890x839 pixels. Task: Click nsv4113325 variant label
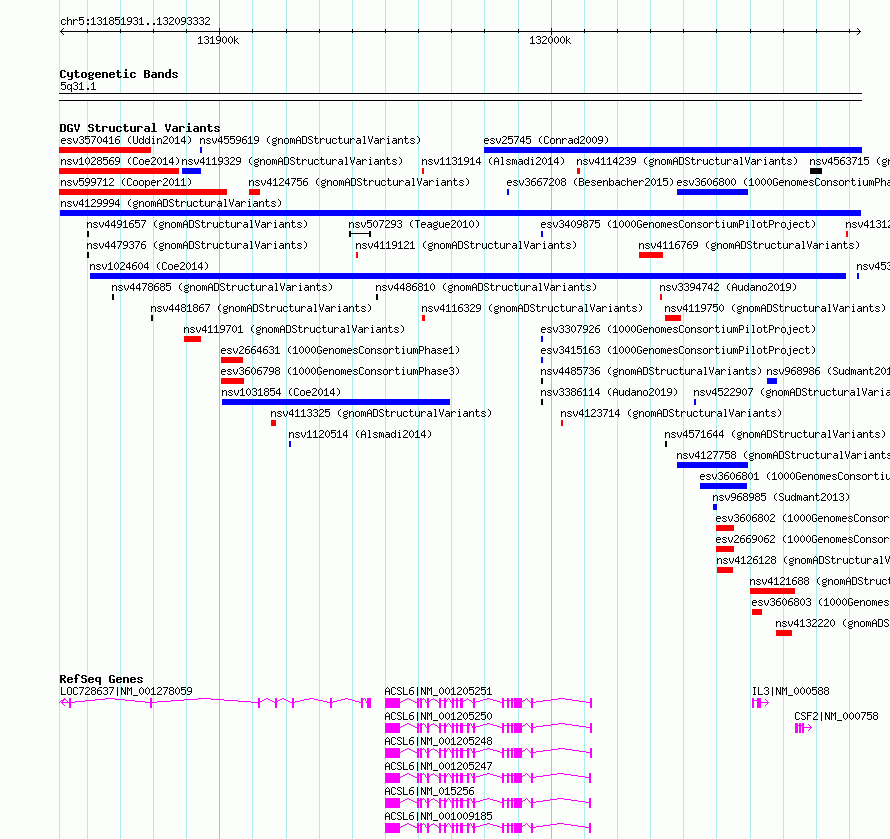381,413
